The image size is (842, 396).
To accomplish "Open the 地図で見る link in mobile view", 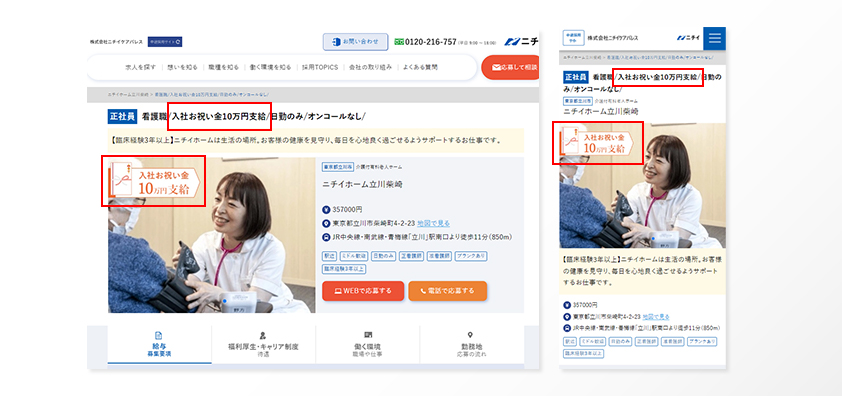I will tap(656, 317).
